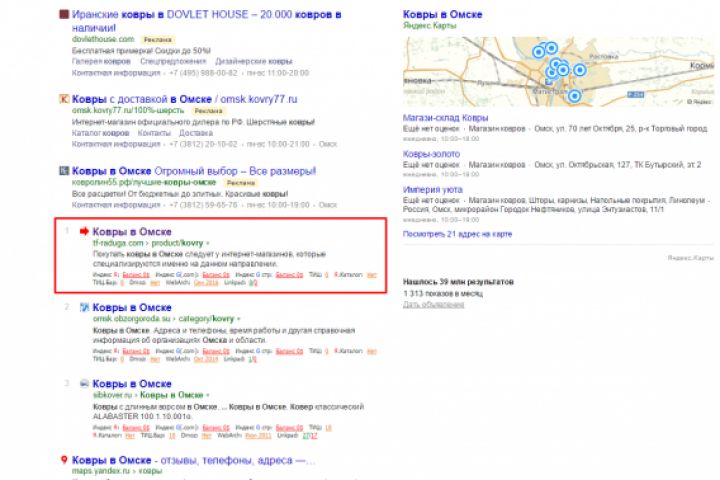Click the ковролин55.рф green URL
The image size is (720, 480).
(144, 182)
